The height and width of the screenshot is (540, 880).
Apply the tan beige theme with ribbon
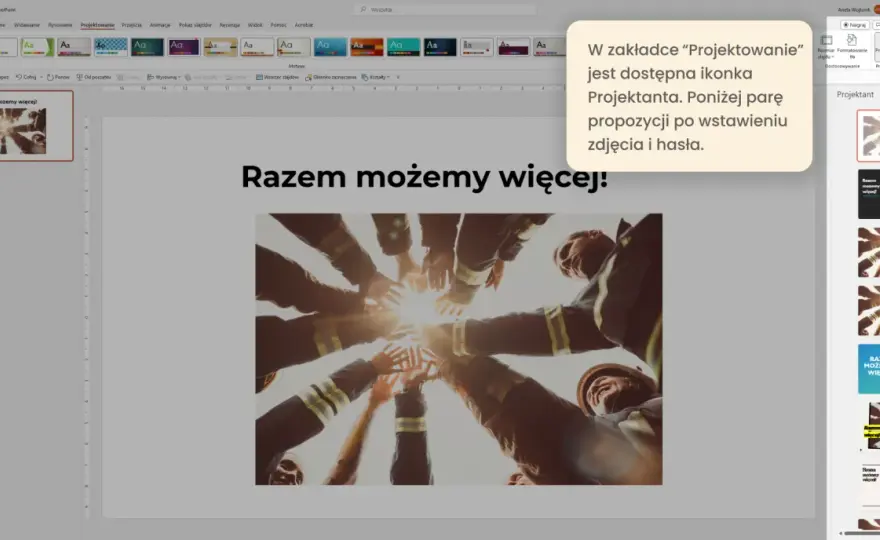coord(220,47)
